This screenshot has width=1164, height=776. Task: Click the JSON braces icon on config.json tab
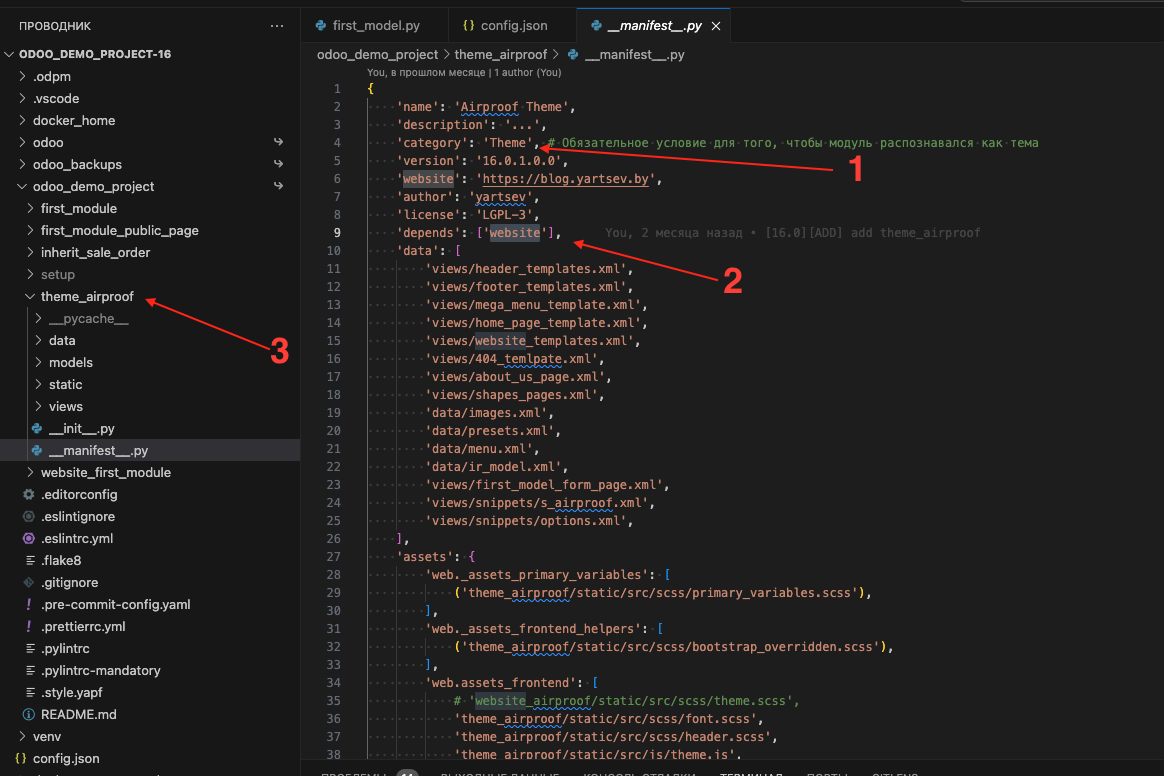[468, 25]
